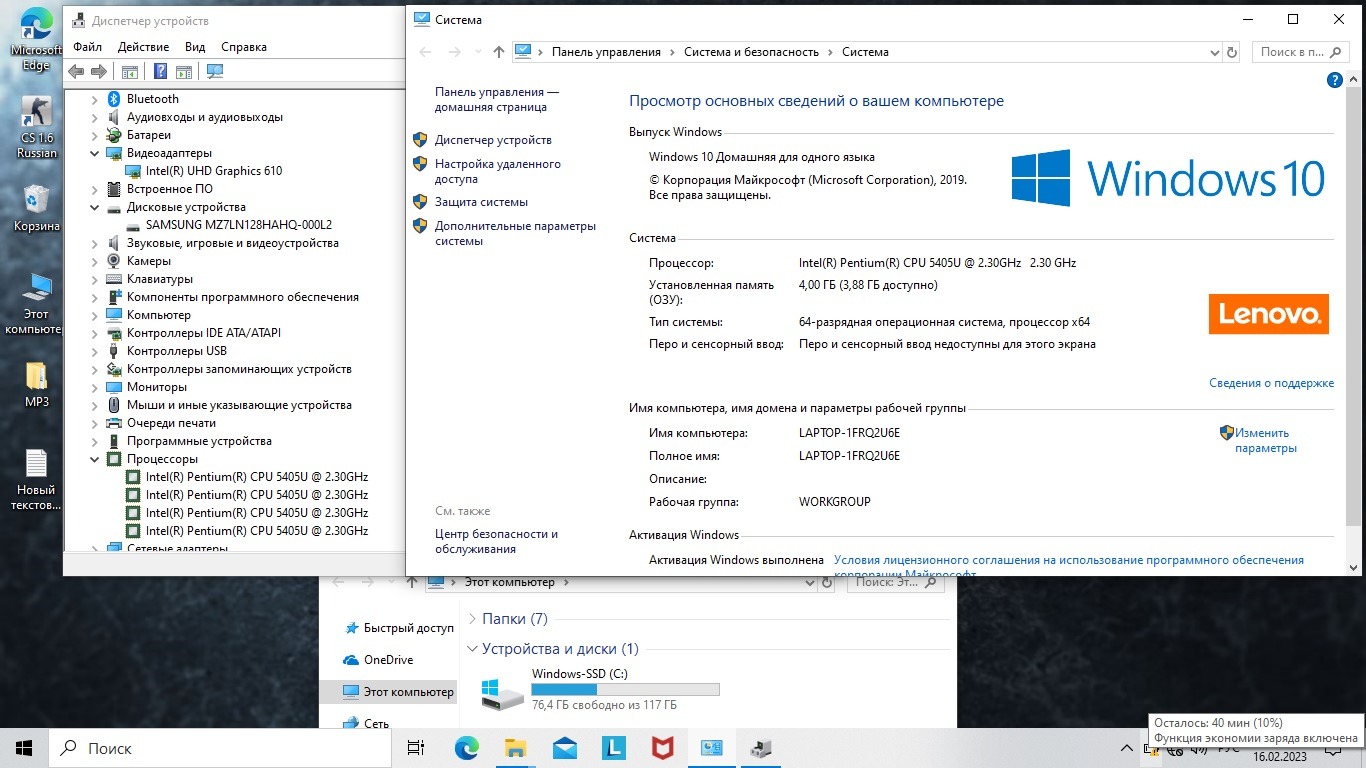This screenshot has width=1366, height=768.
Task: Go up one level in System window
Action: tap(499, 52)
